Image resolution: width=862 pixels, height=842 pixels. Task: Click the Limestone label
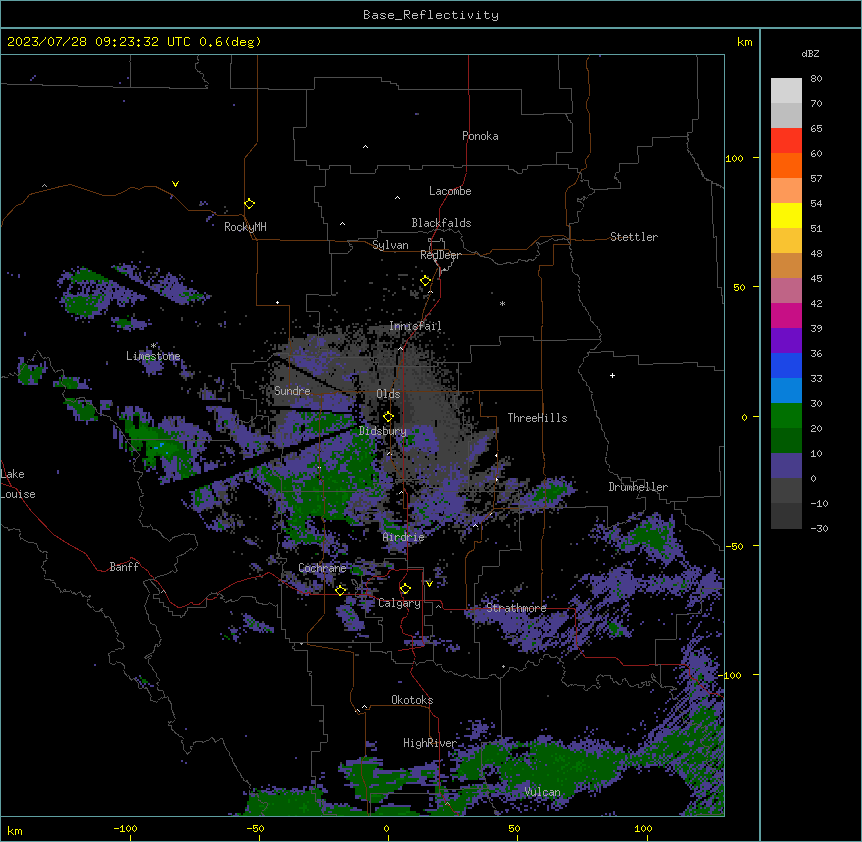tap(153, 356)
